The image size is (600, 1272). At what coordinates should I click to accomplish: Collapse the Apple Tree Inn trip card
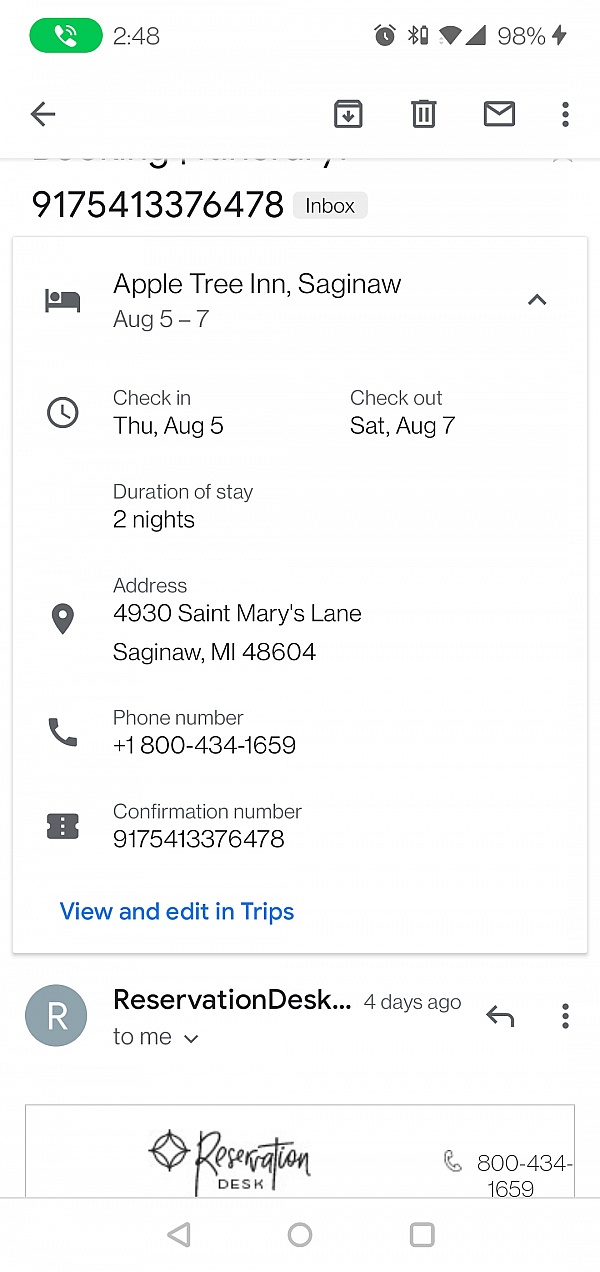(x=537, y=299)
